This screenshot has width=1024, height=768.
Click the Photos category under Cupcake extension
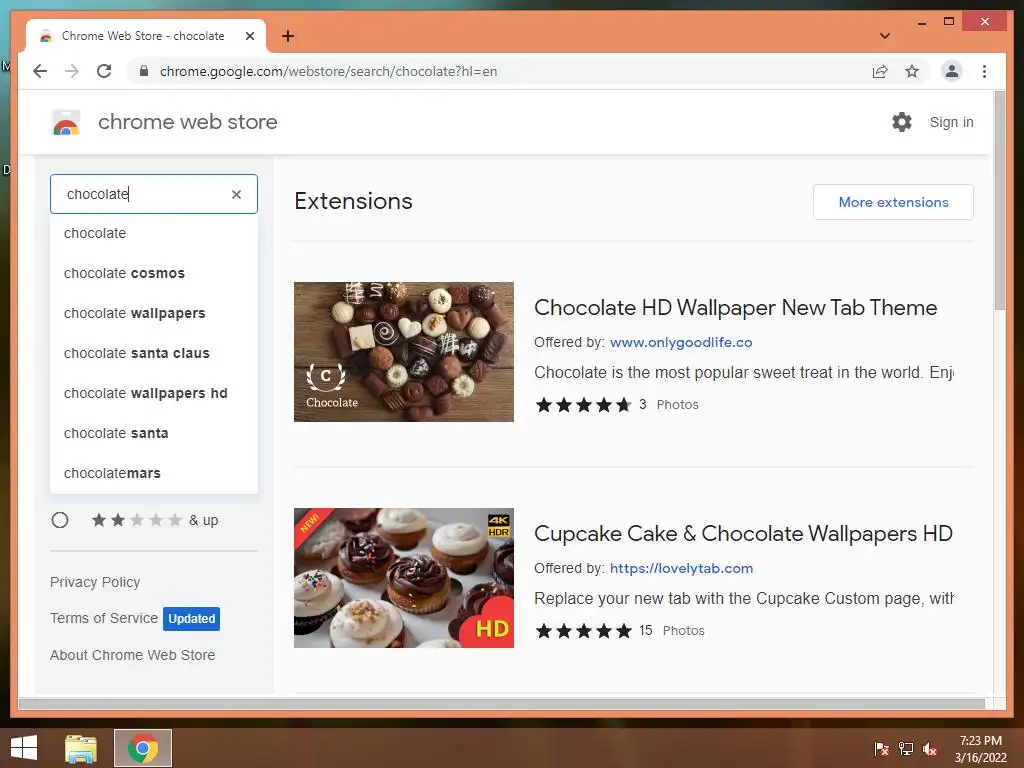point(683,631)
